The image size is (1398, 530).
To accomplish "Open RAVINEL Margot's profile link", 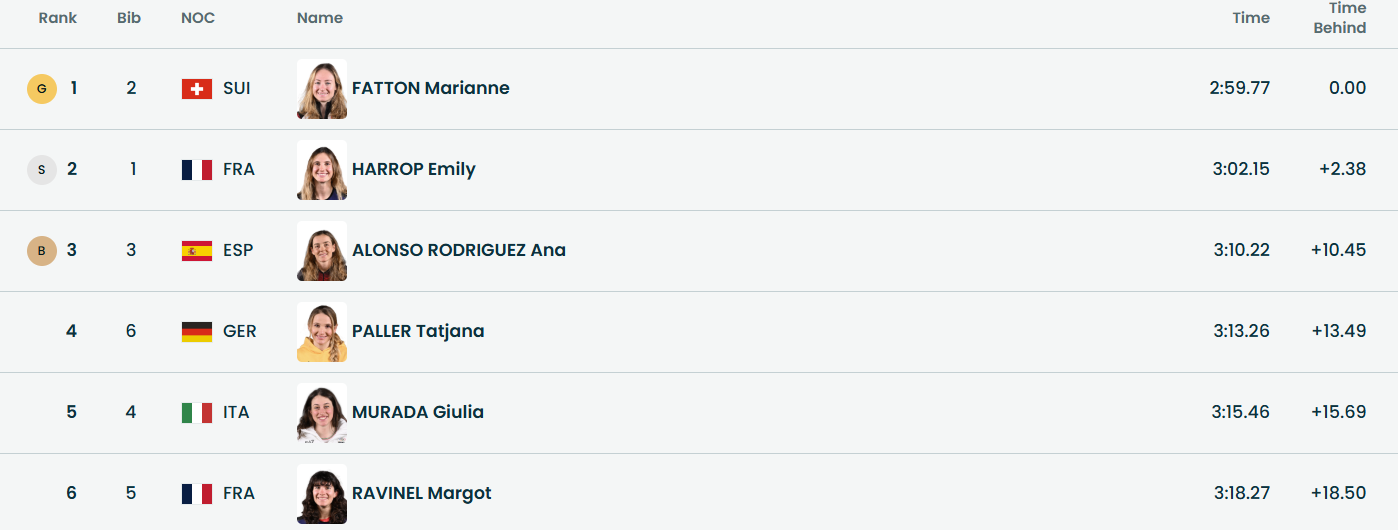I will 421,493.
